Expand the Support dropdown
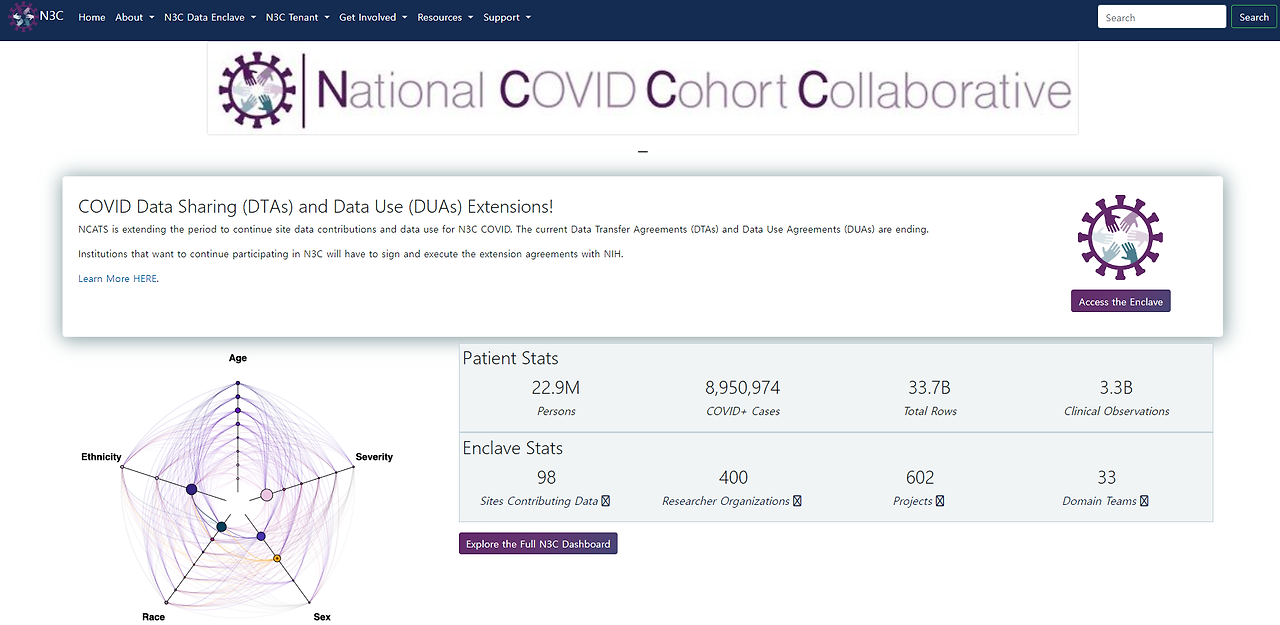The image size is (1280, 625). click(x=507, y=17)
